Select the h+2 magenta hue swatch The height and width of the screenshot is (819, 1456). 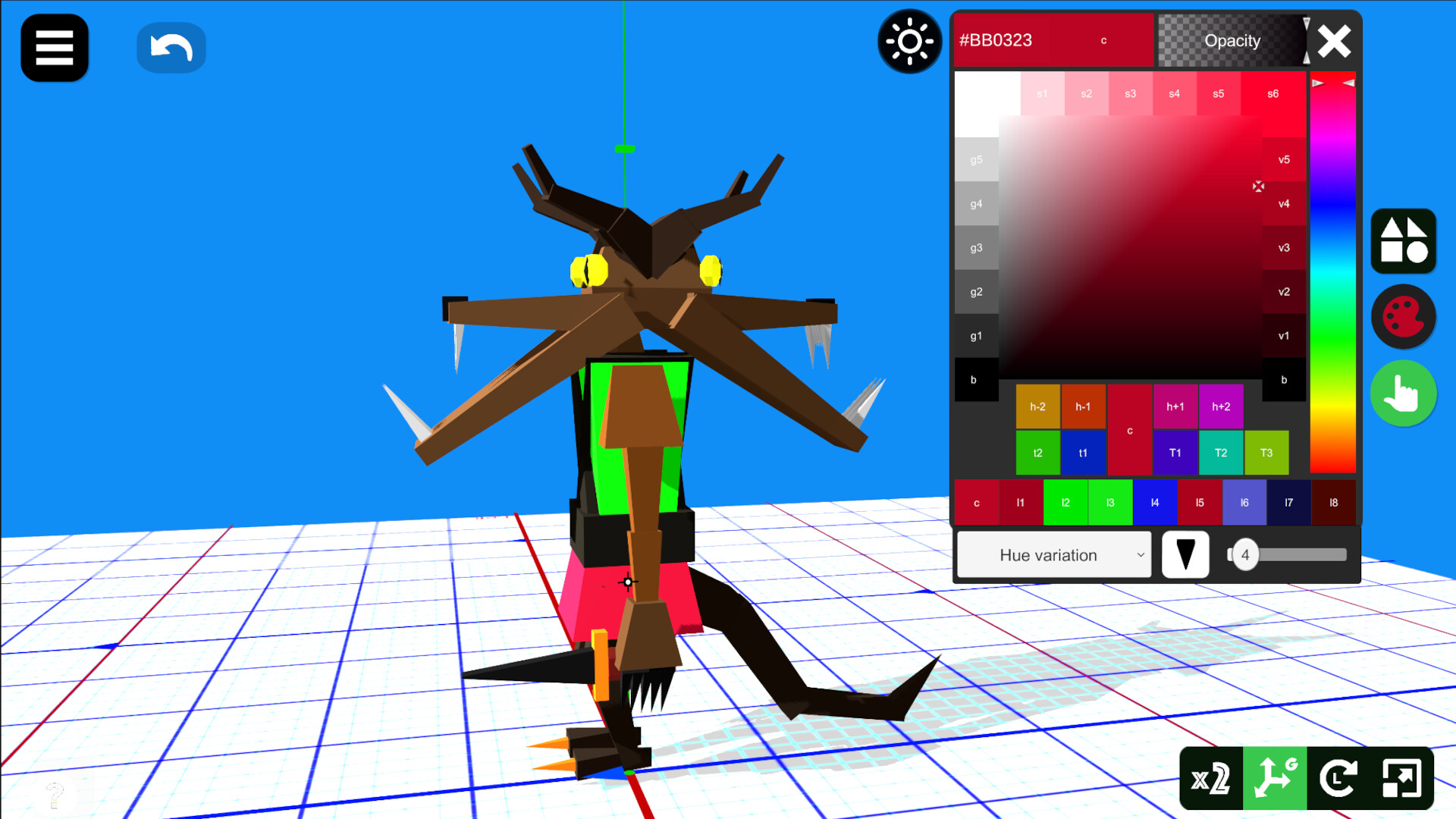(x=1221, y=406)
